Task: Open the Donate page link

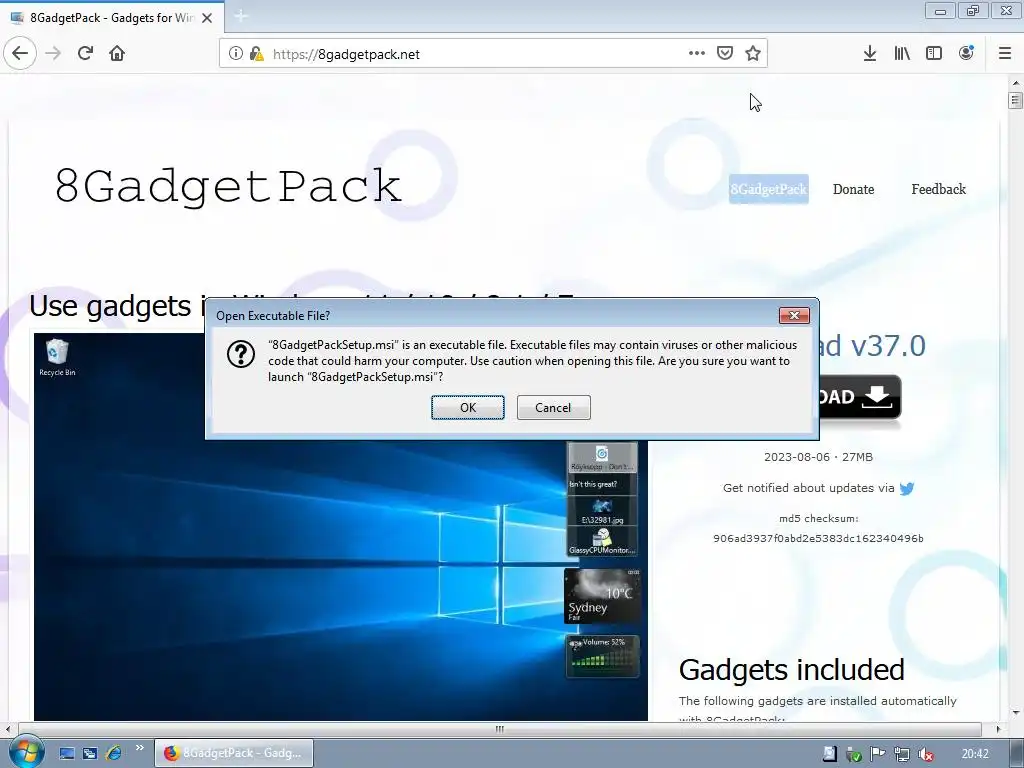Action: point(854,189)
